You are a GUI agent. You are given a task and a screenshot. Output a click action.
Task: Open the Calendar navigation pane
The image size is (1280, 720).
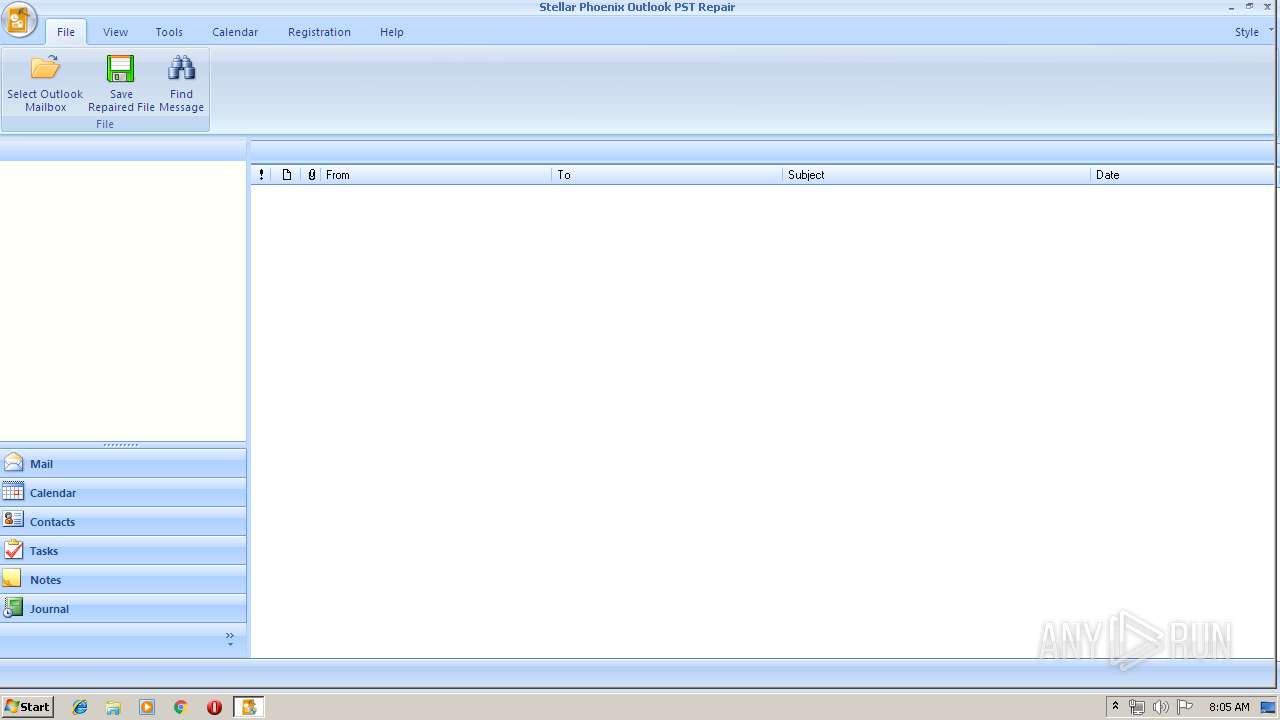click(x=123, y=493)
